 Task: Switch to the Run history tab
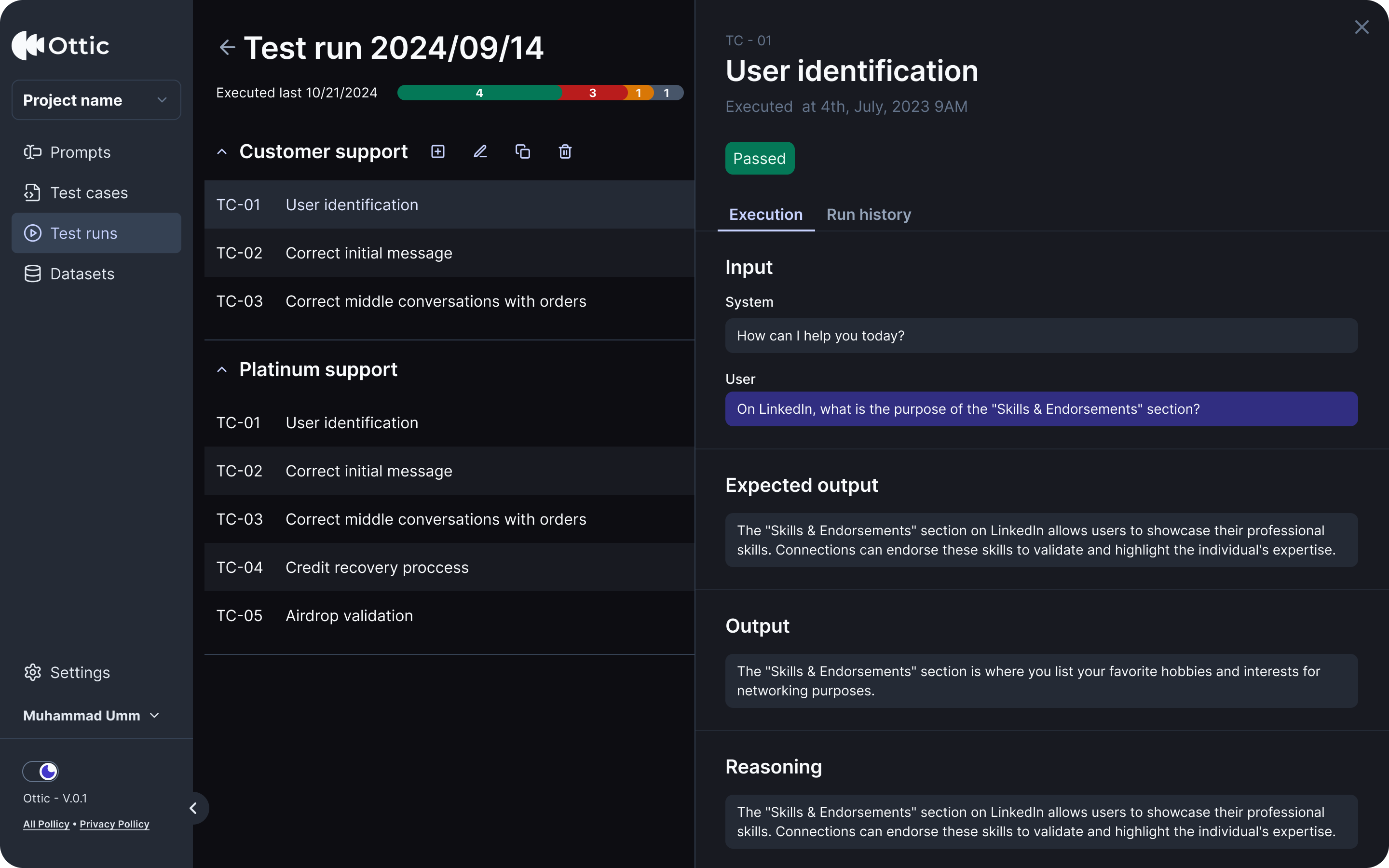point(869,215)
